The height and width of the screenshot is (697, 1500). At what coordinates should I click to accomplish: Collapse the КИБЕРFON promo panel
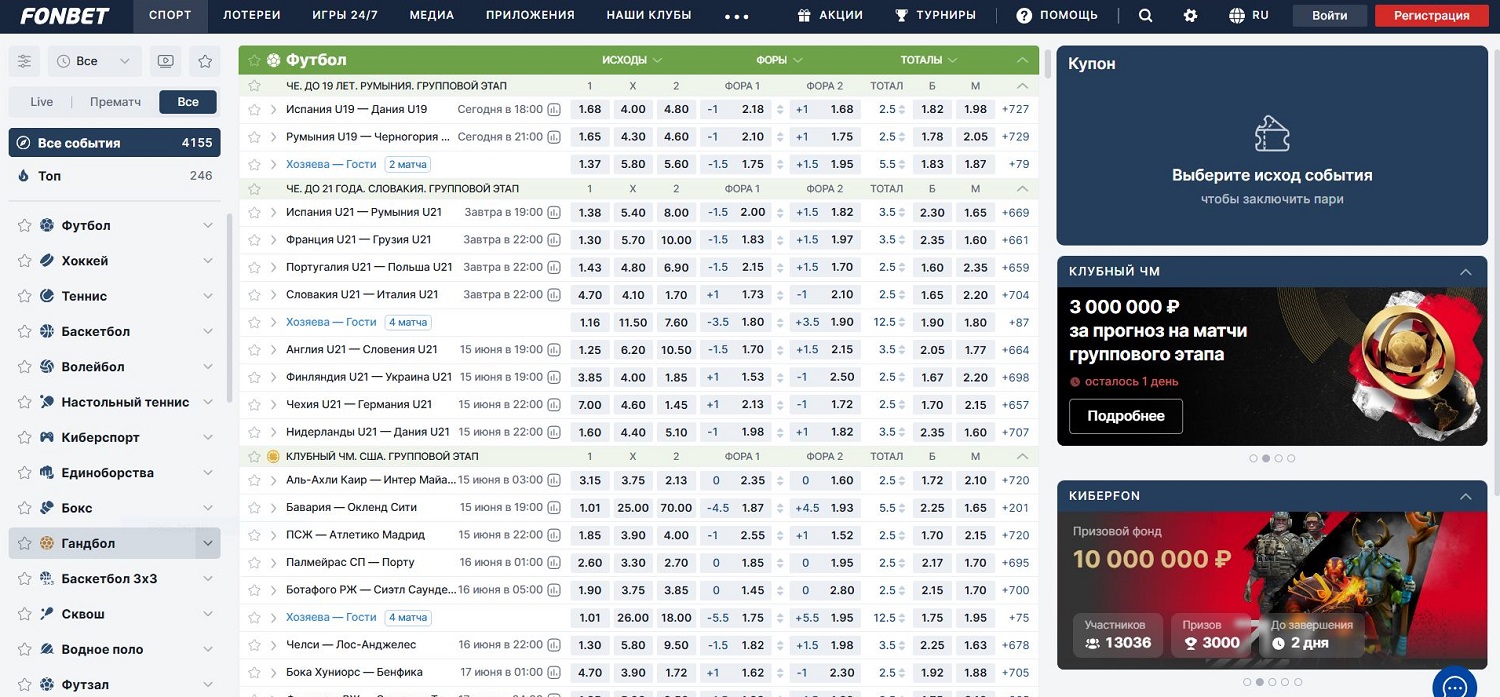click(x=1465, y=496)
